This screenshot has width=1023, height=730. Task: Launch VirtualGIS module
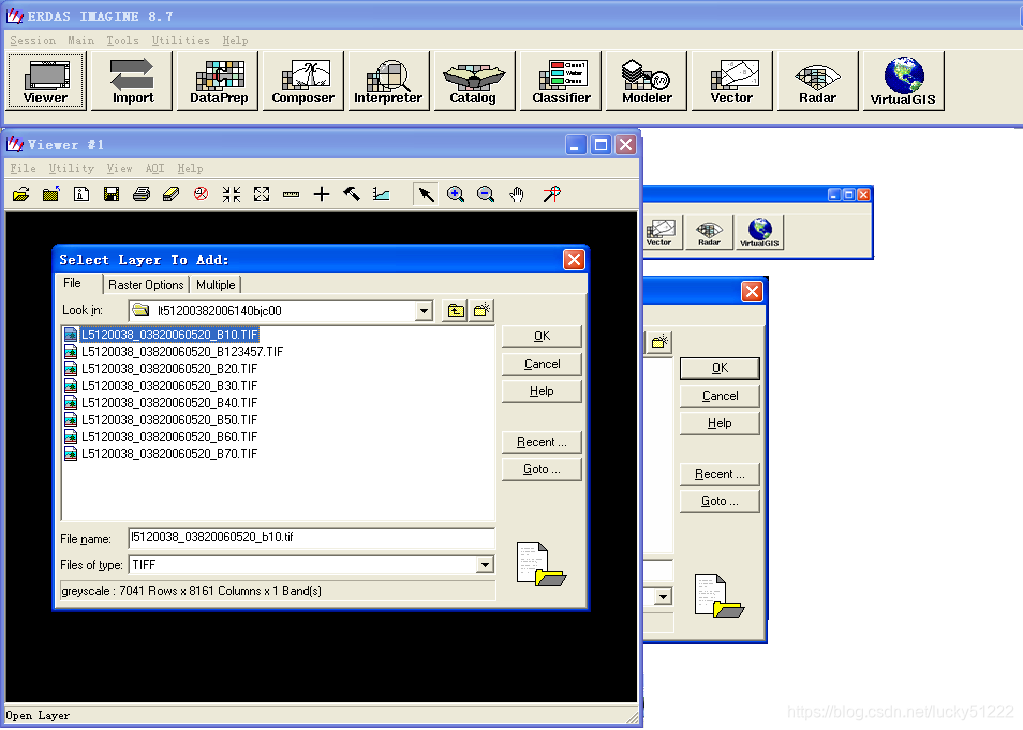904,82
